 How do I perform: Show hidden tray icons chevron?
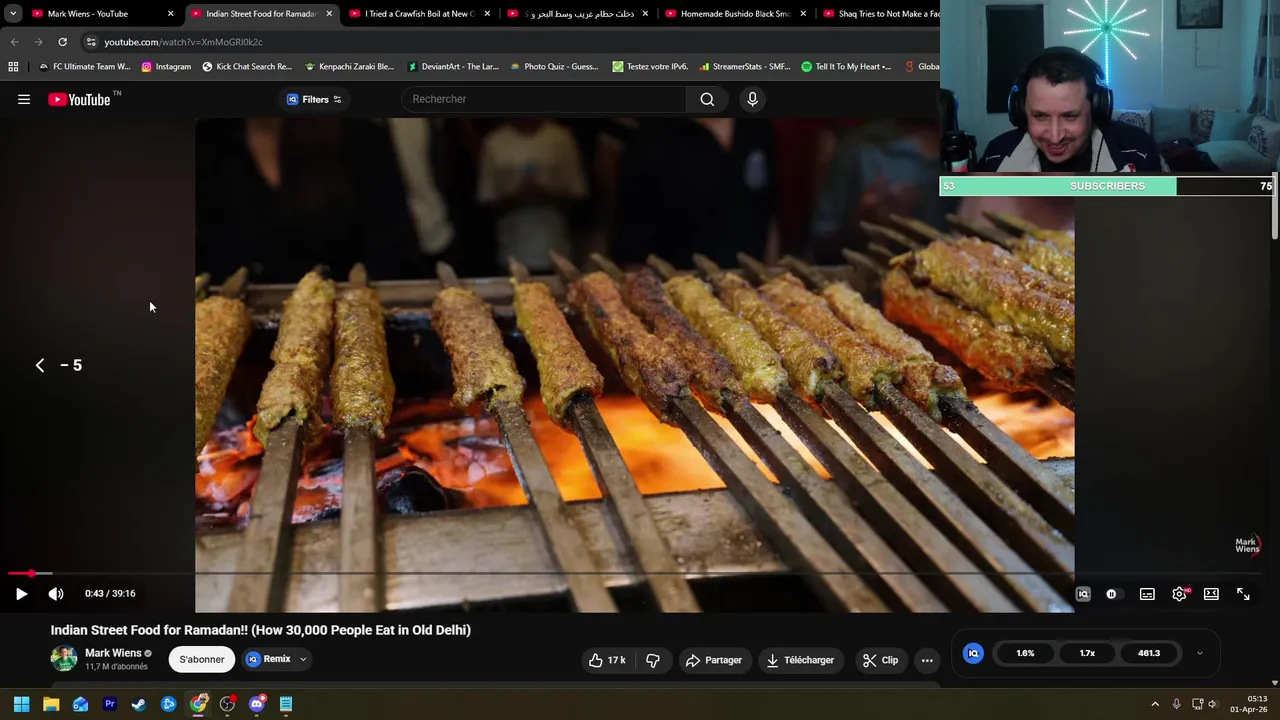click(1155, 704)
